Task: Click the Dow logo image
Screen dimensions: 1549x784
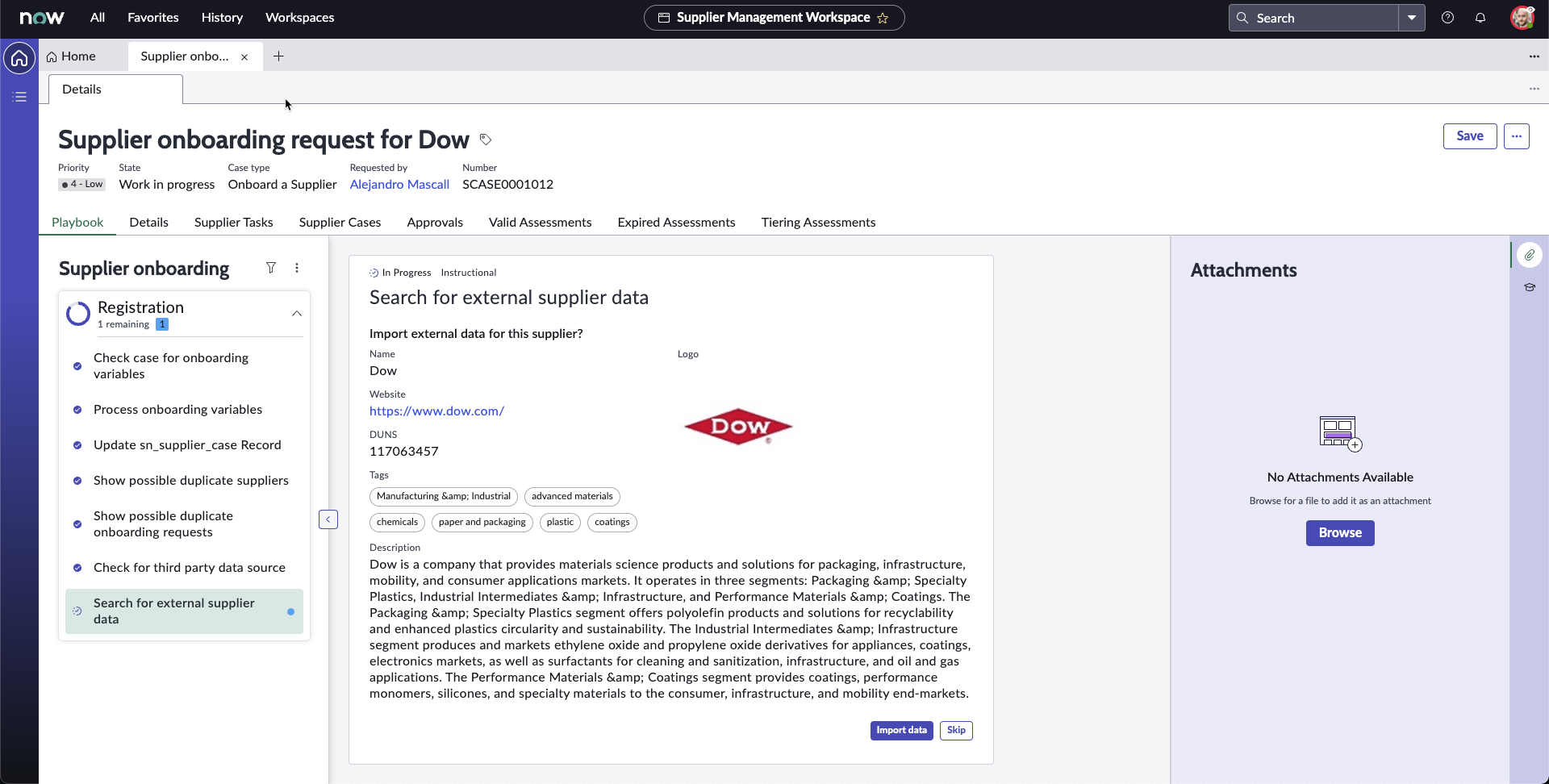Action: [738, 426]
